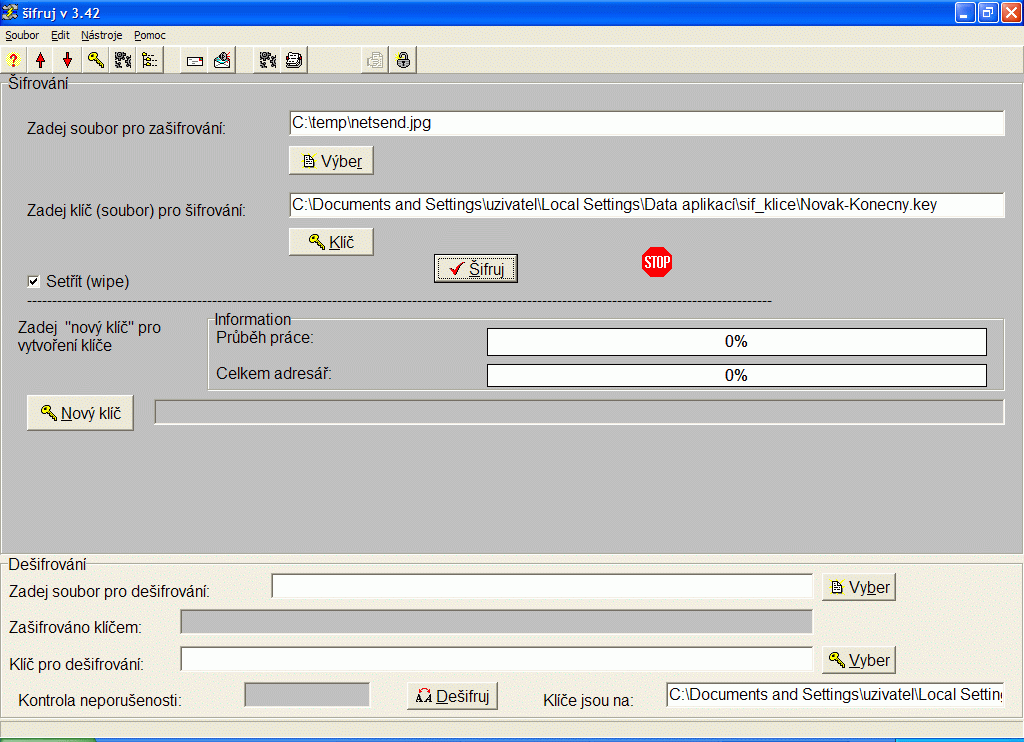Open the Pomoc menu
Image resolution: width=1024 pixels, height=742 pixels.
[150, 35]
